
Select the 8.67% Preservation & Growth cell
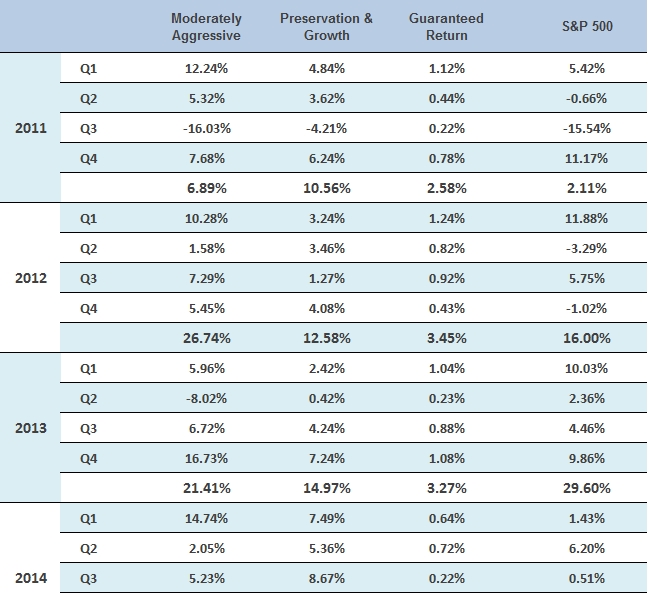(328, 578)
